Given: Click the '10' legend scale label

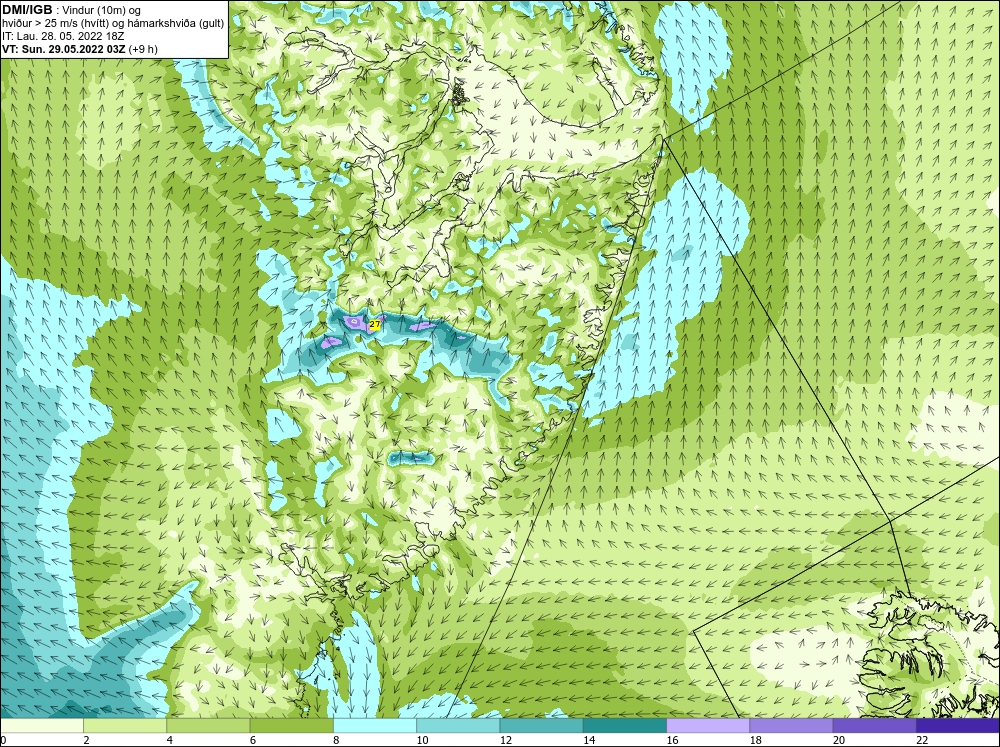Looking at the screenshot, I should [422, 740].
